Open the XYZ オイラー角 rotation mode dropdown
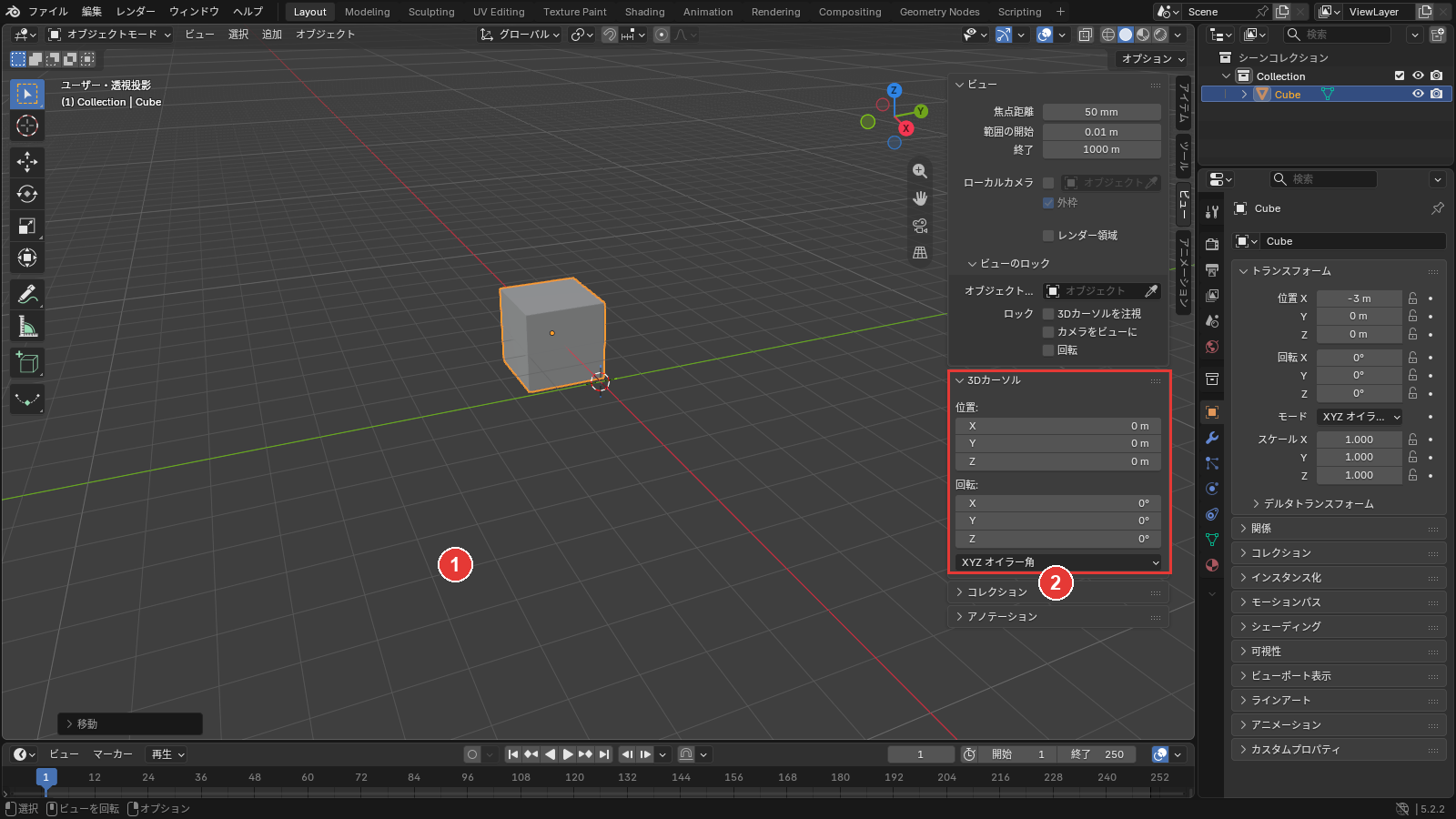The height and width of the screenshot is (819, 1456). point(1058,562)
